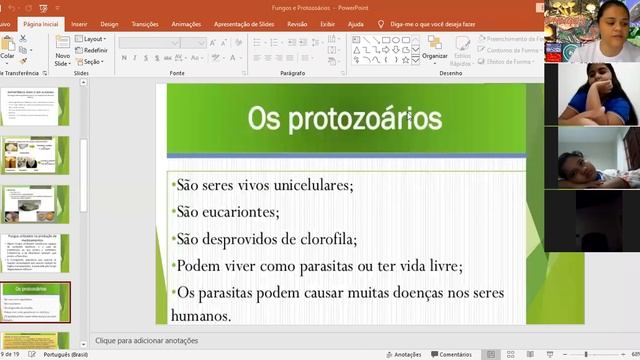The height and width of the screenshot is (360, 640).
Task: Switch to Reading view icon
Action: pos(530,354)
